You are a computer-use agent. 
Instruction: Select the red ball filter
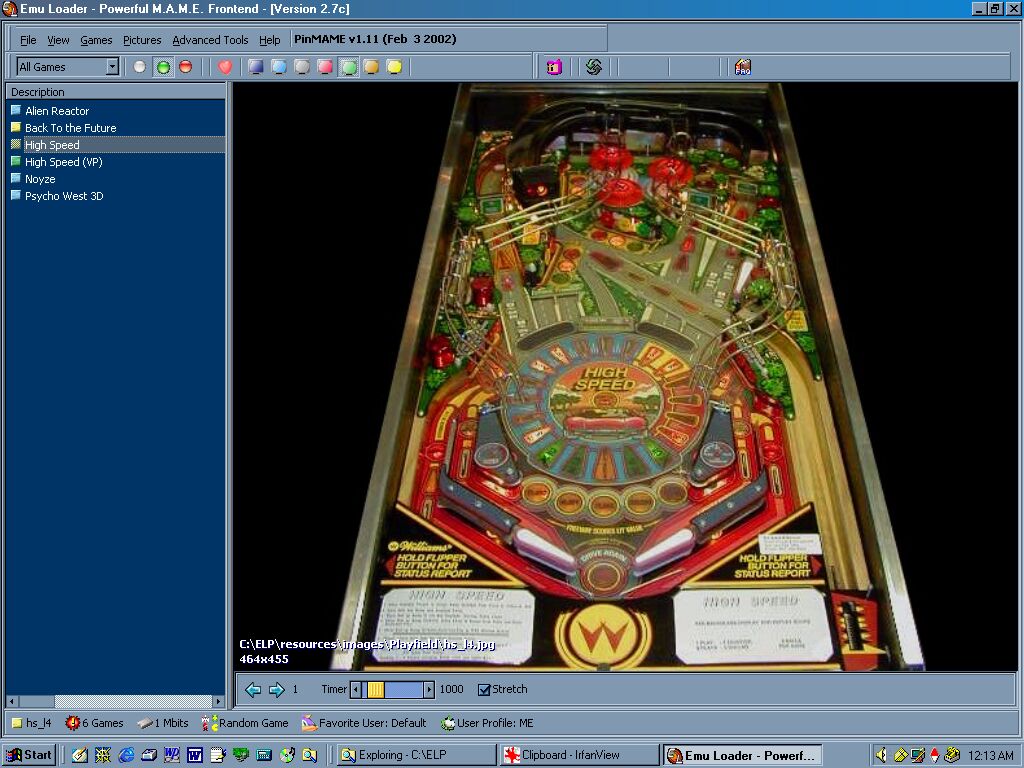coord(186,67)
